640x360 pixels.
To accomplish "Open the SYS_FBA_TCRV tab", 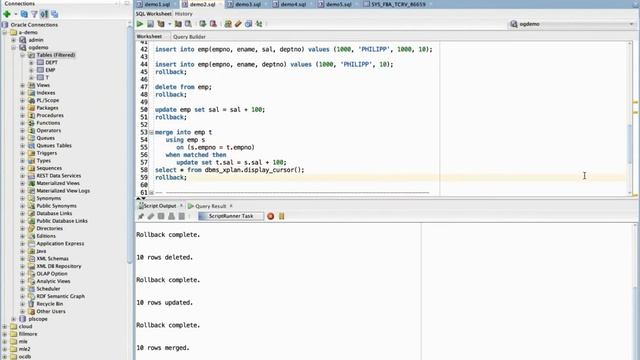I will (x=398, y=4).
